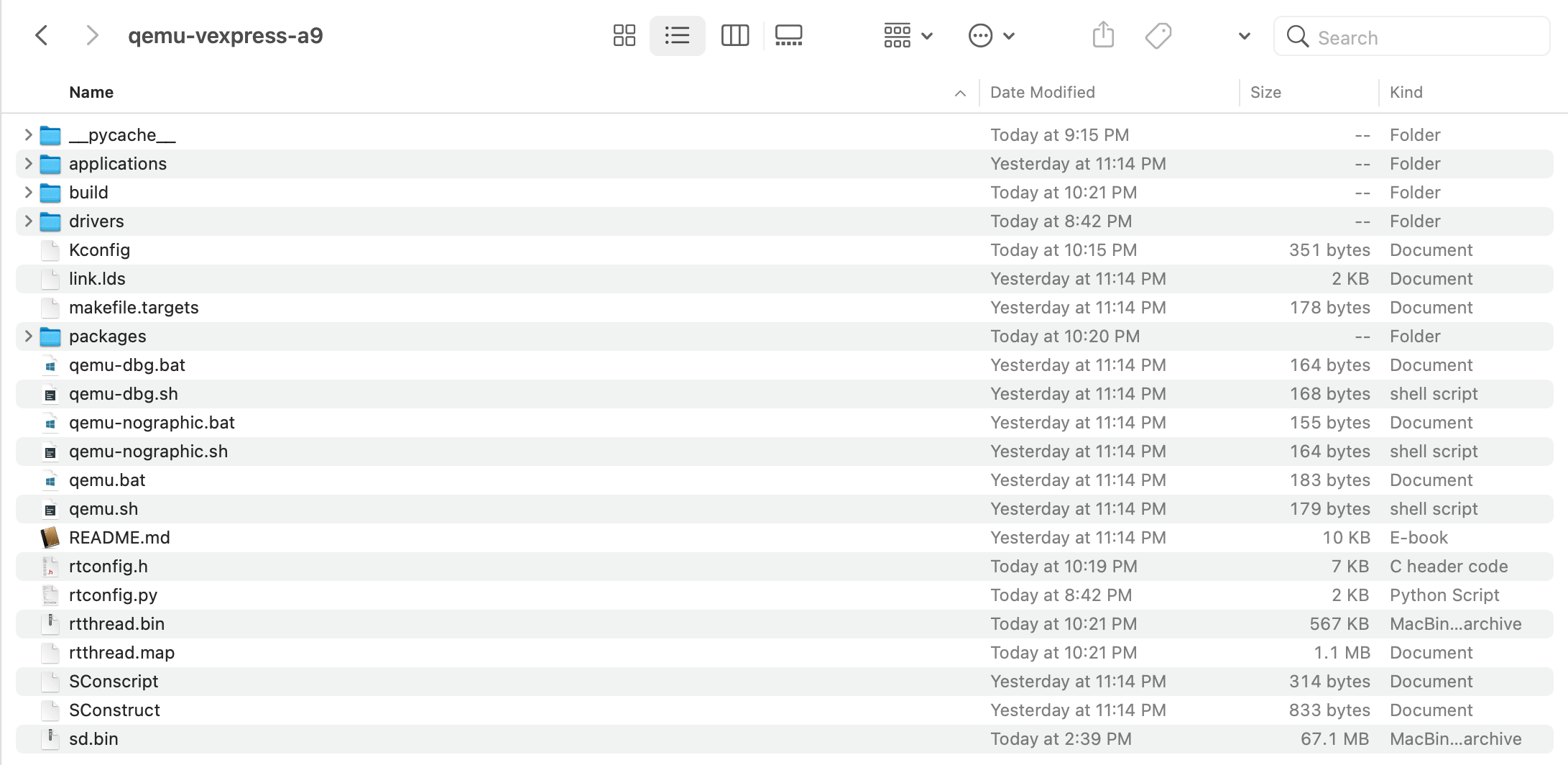This screenshot has width=1568, height=765.
Task: Expand the applications folder
Action: pyautogui.click(x=28, y=164)
